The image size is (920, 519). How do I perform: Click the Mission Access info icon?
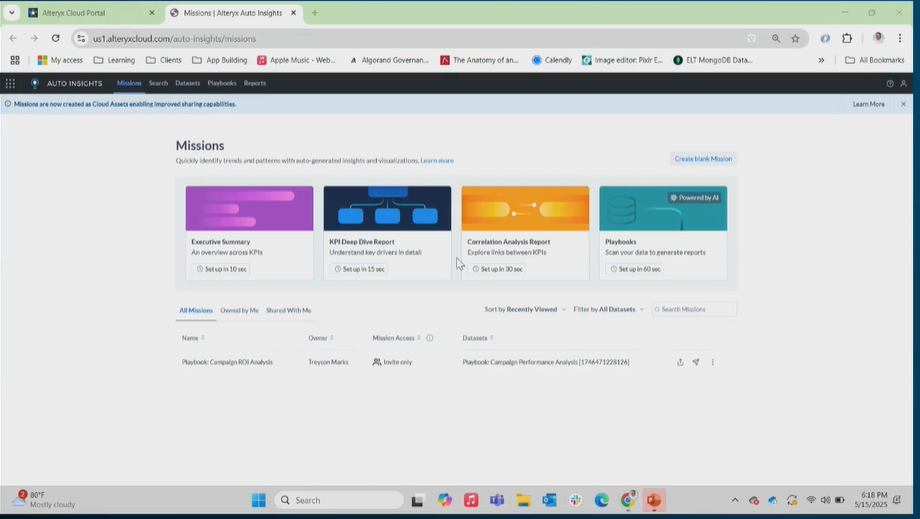click(429, 338)
